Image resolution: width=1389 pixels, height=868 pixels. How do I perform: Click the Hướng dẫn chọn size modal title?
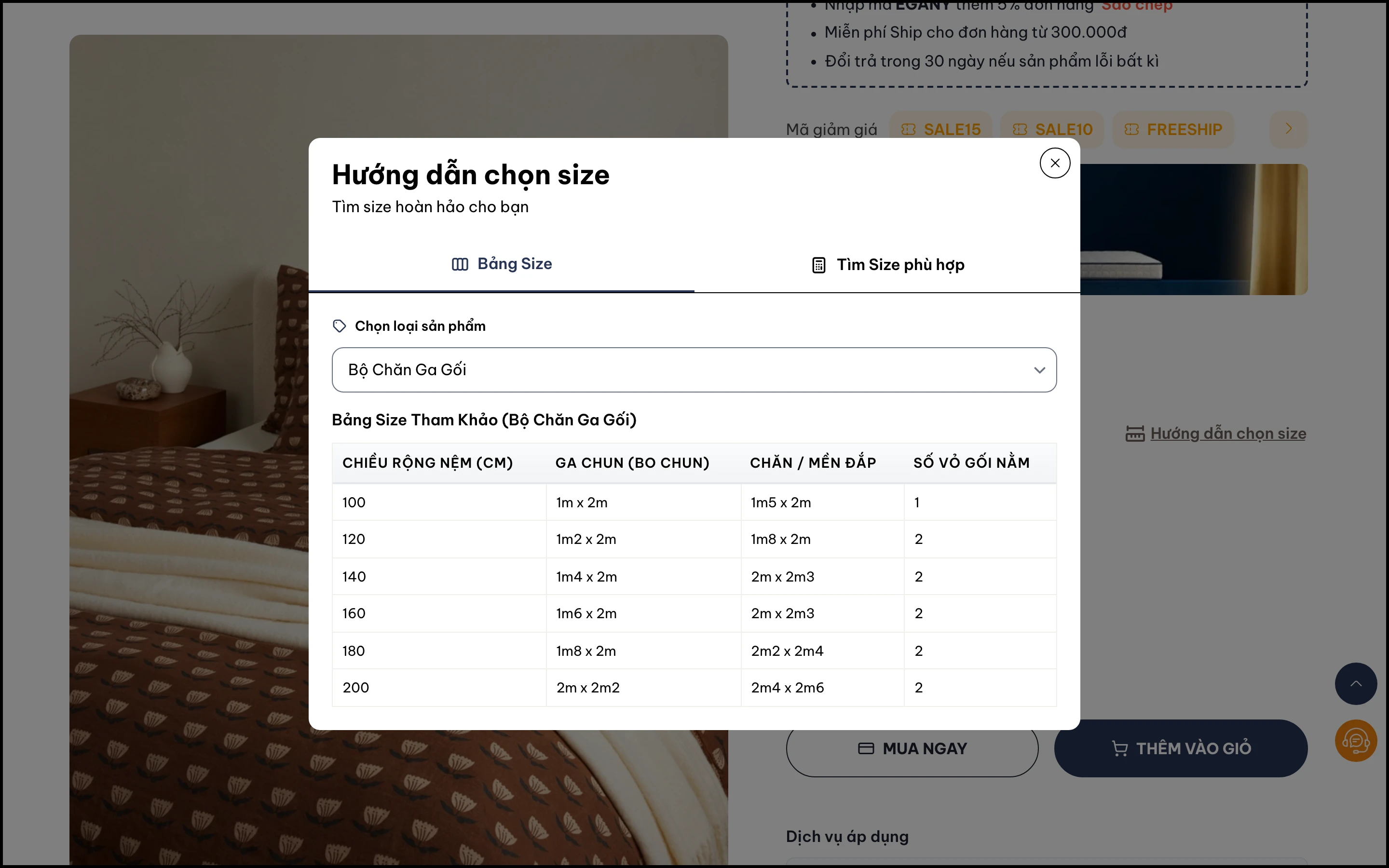(471, 175)
